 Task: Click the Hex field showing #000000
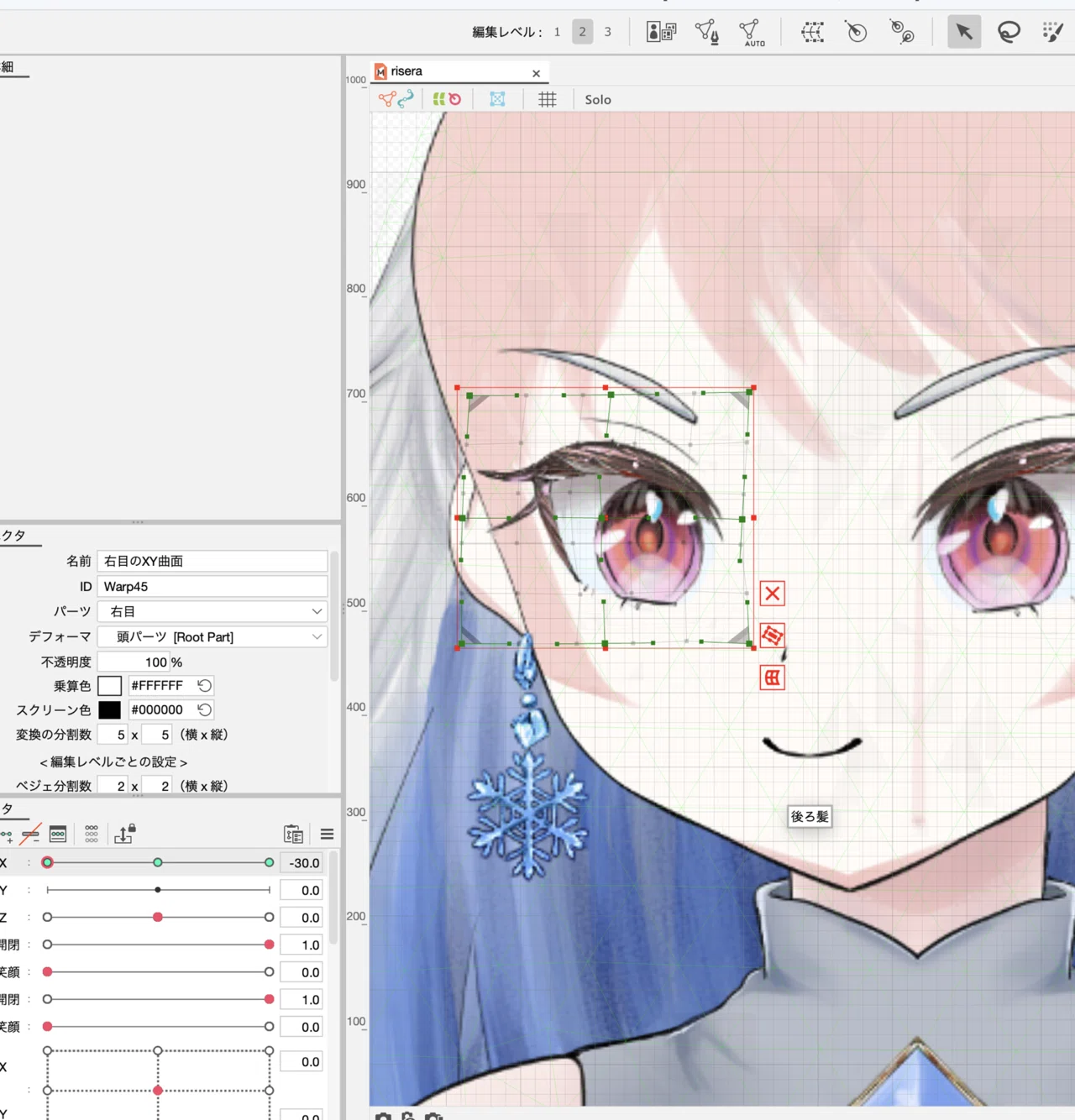[x=160, y=709]
